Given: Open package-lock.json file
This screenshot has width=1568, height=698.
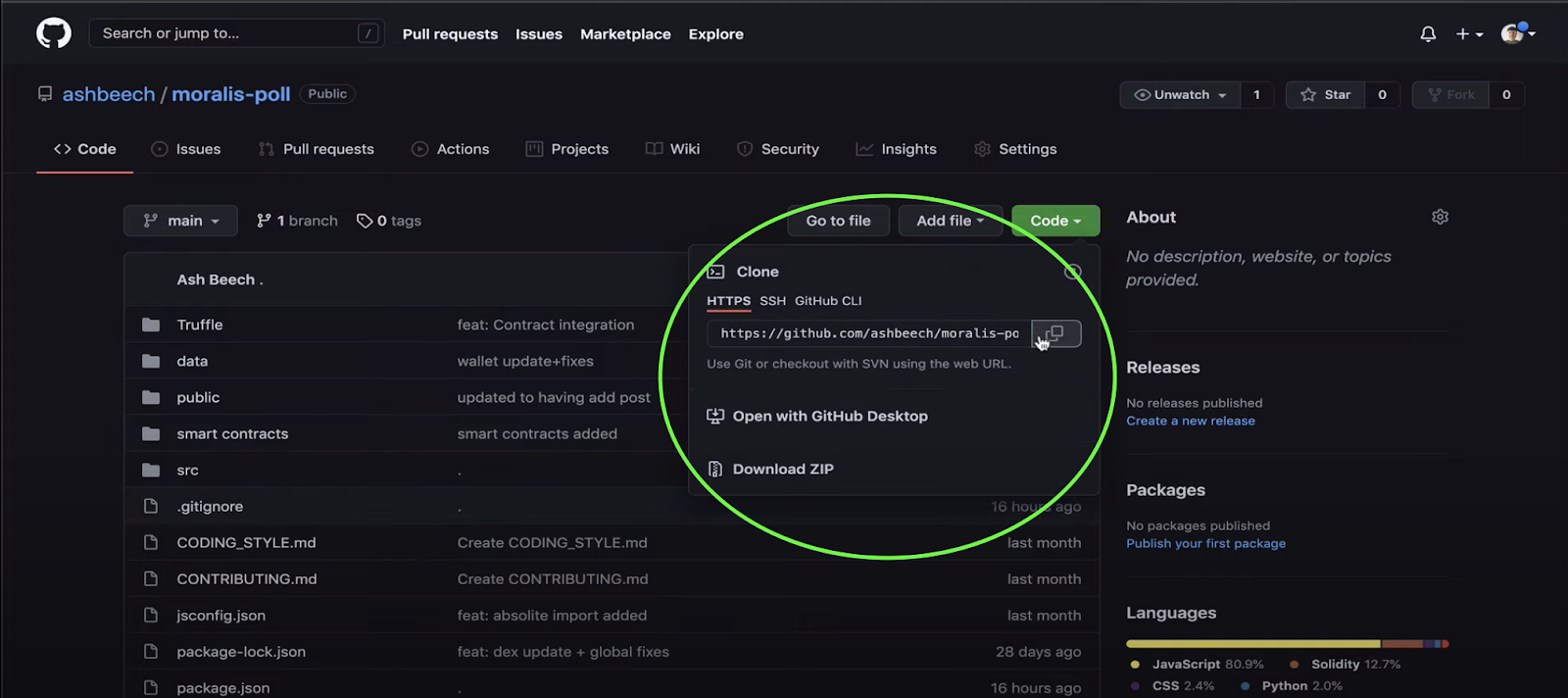Looking at the screenshot, I should [x=241, y=651].
